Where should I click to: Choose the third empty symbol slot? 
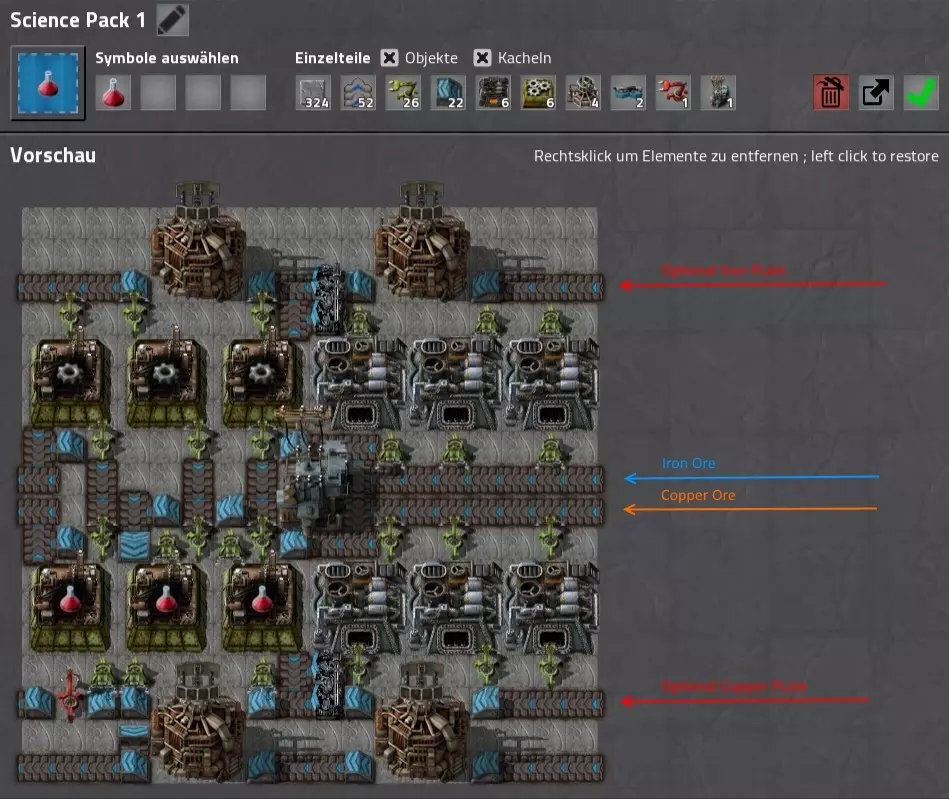(x=203, y=93)
